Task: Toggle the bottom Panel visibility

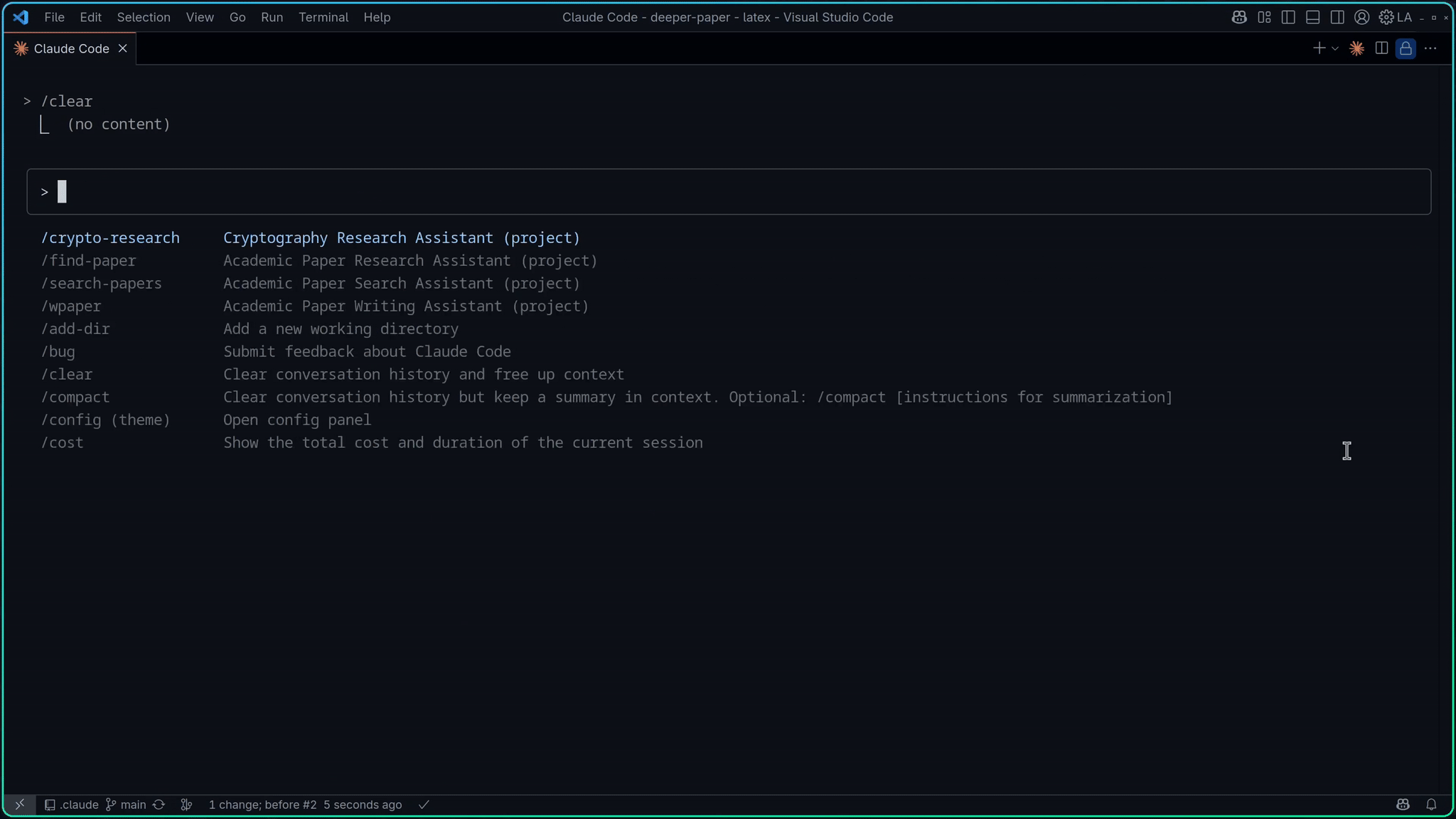Action: click(x=1312, y=17)
